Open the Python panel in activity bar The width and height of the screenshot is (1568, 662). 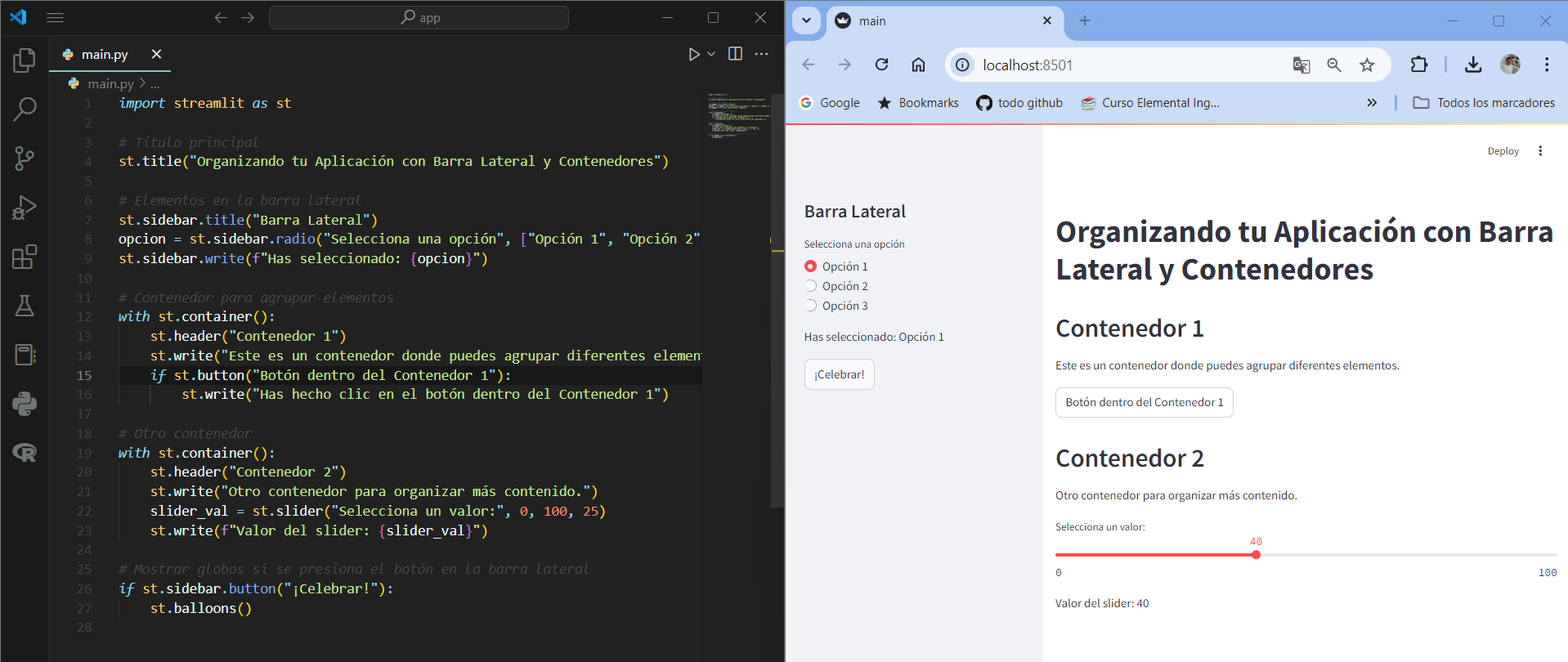tap(25, 404)
